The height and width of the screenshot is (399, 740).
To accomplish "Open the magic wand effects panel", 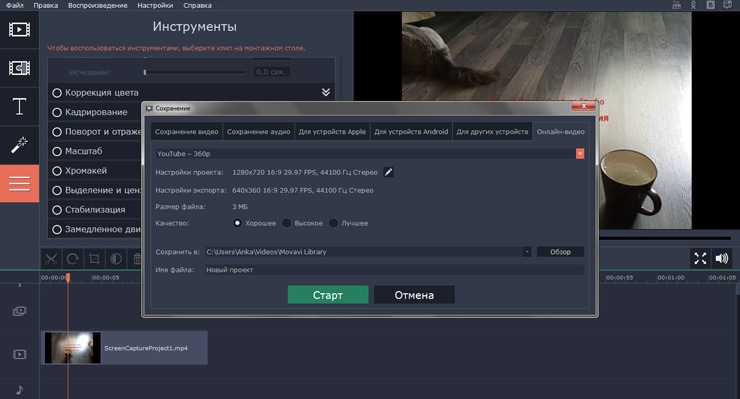I will [x=19, y=145].
